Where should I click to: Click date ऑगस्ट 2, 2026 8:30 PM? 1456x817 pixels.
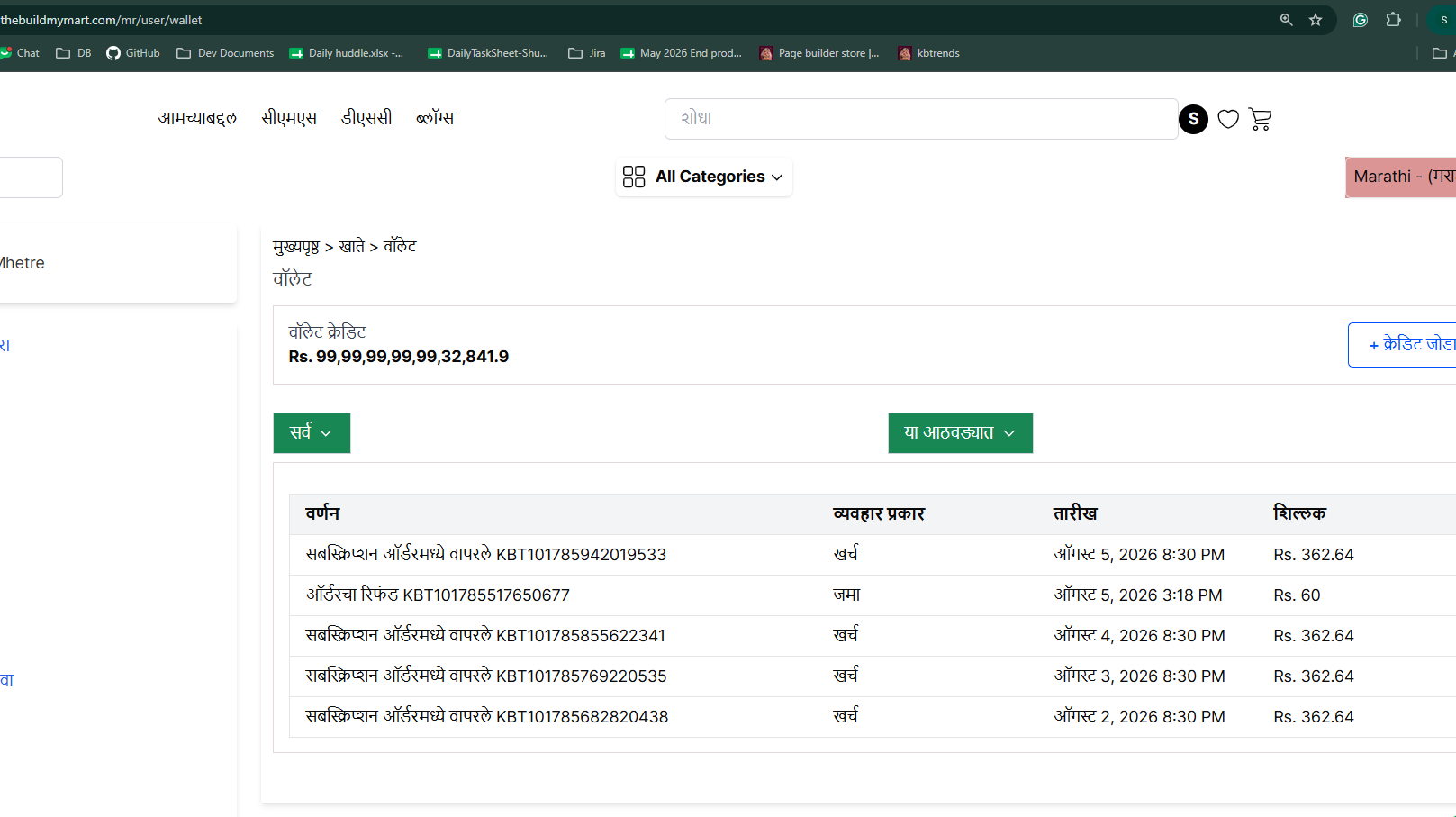pos(1139,716)
